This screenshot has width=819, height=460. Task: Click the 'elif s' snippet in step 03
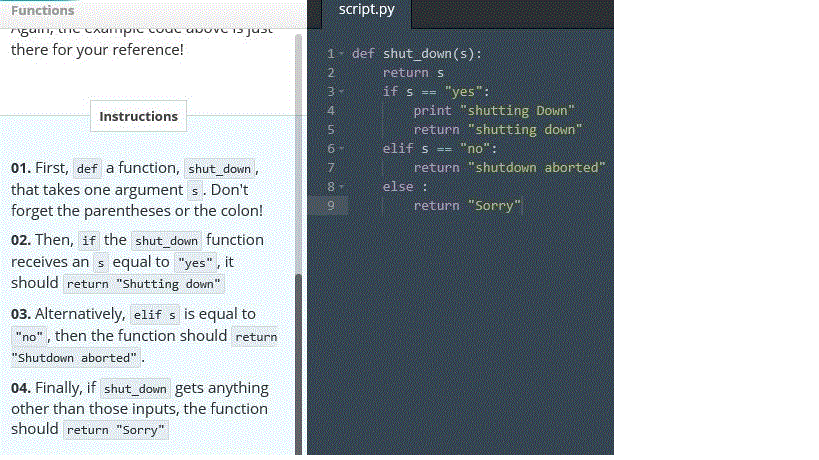153,315
